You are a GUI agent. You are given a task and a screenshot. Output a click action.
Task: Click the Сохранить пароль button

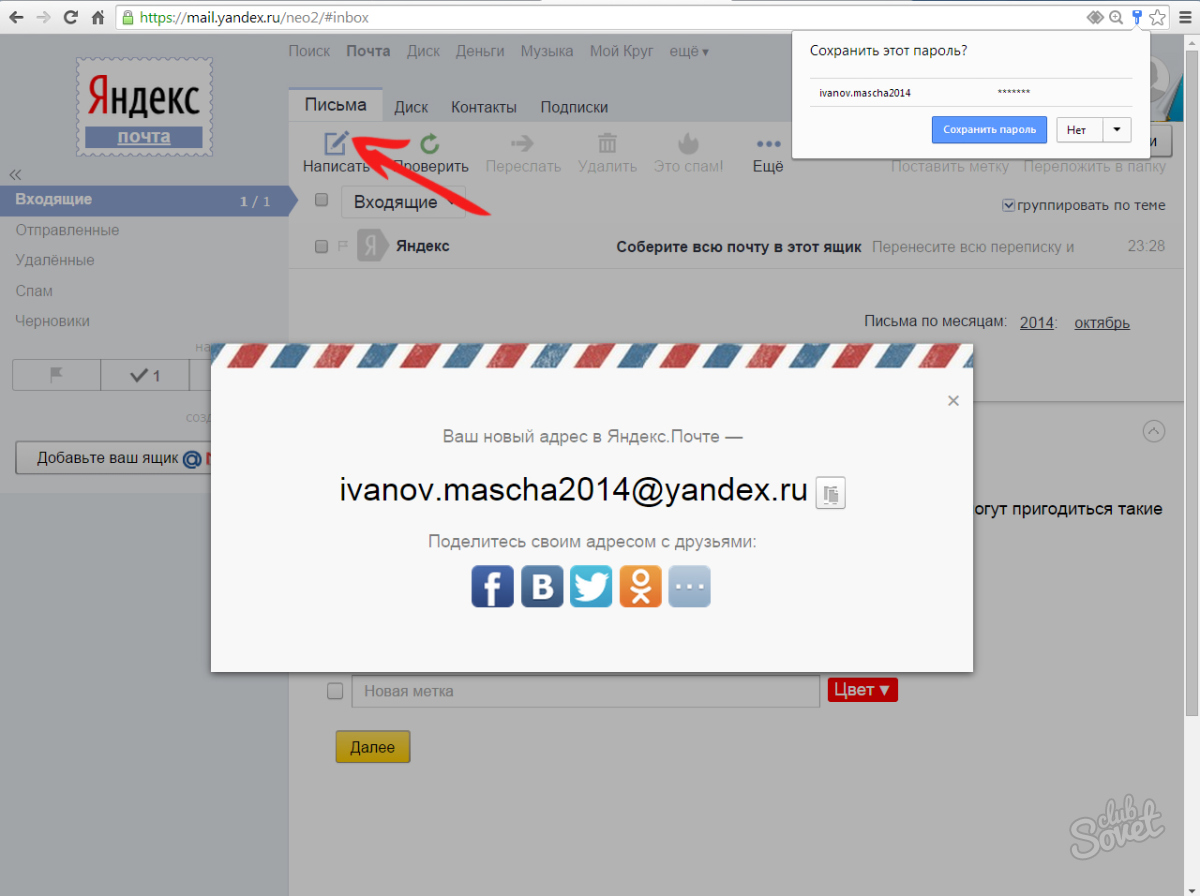990,129
